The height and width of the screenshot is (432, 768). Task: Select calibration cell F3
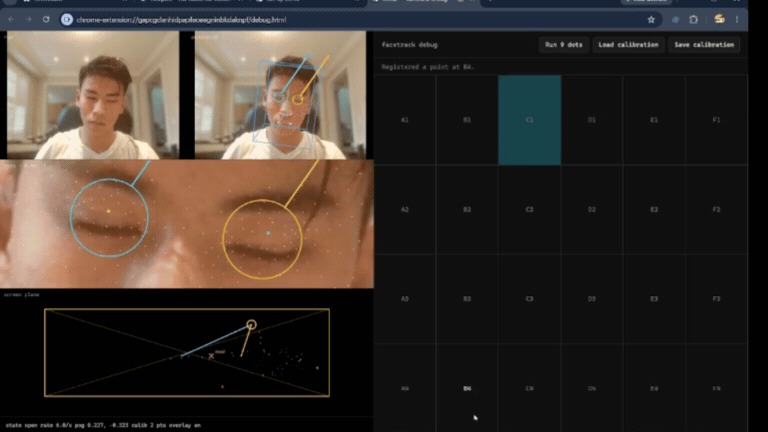716,299
